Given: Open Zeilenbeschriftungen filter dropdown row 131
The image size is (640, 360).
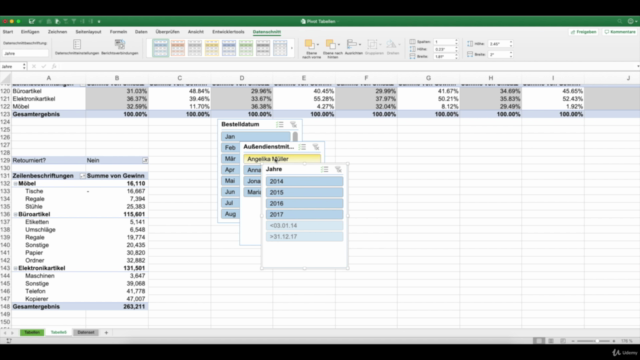Looking at the screenshot, I should 82,176.
